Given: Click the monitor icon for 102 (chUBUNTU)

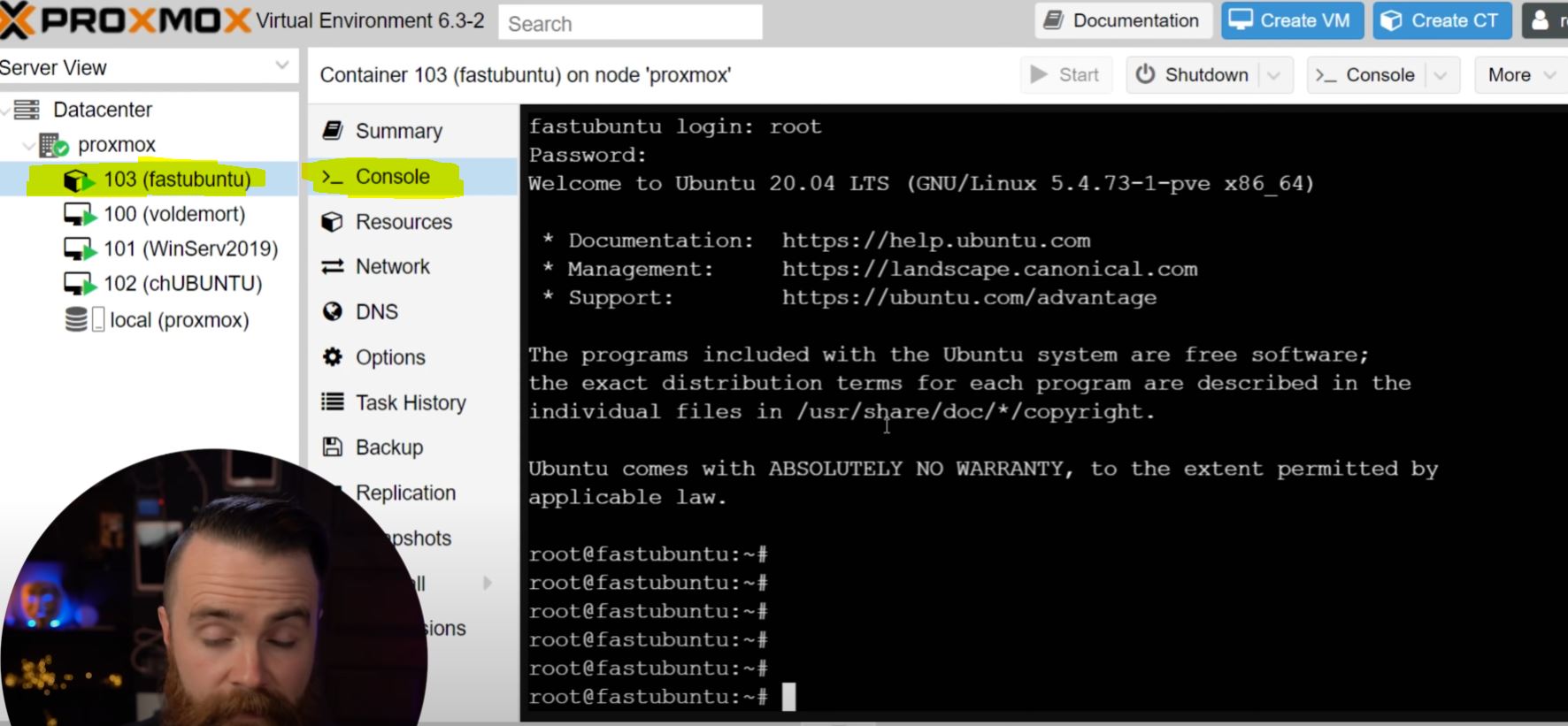Looking at the screenshot, I should pos(80,284).
